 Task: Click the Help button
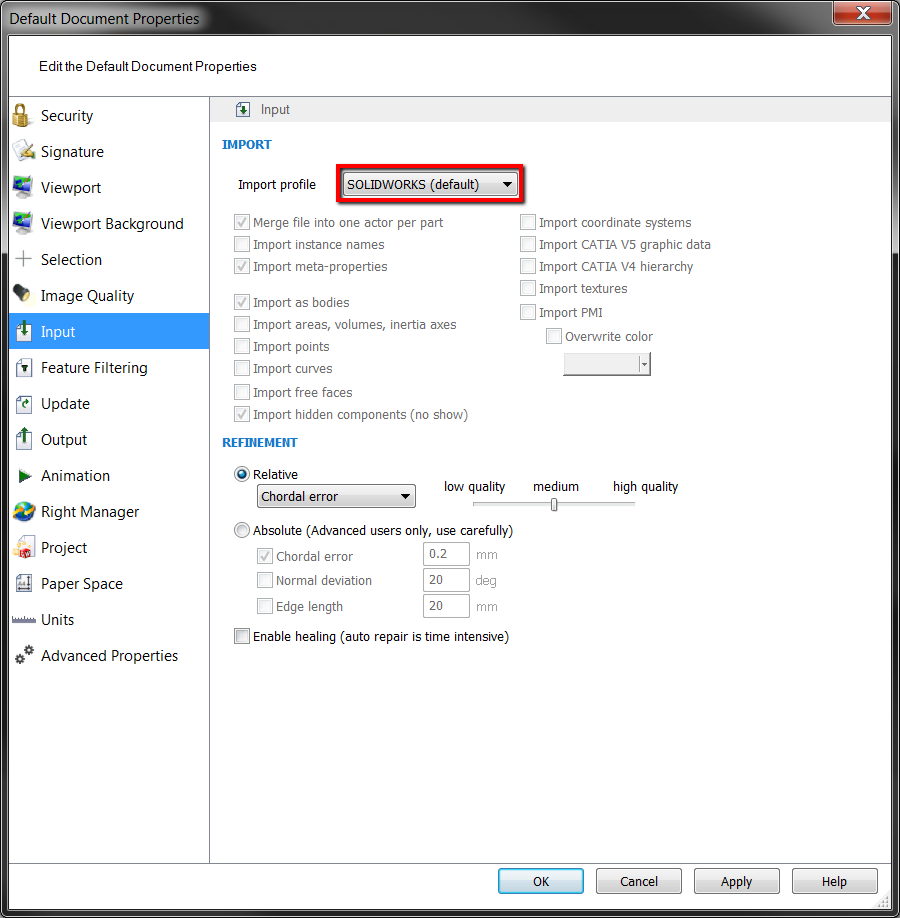[834, 881]
